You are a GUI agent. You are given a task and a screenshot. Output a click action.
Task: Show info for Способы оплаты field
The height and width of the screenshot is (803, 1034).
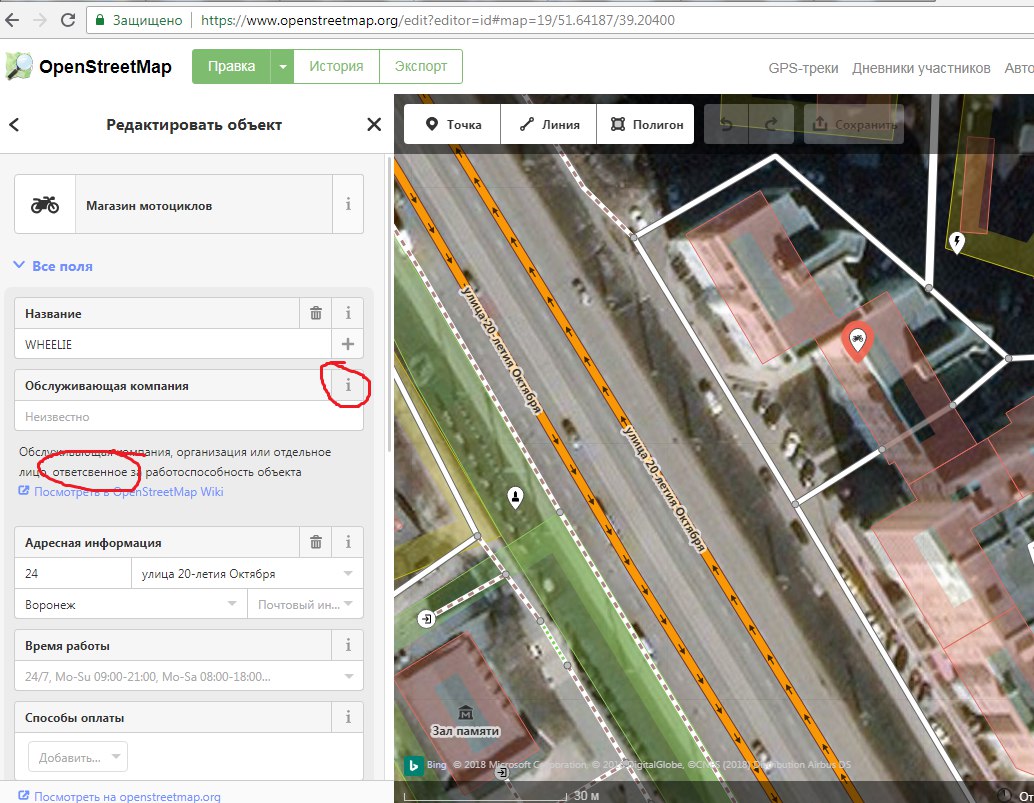[x=348, y=717]
